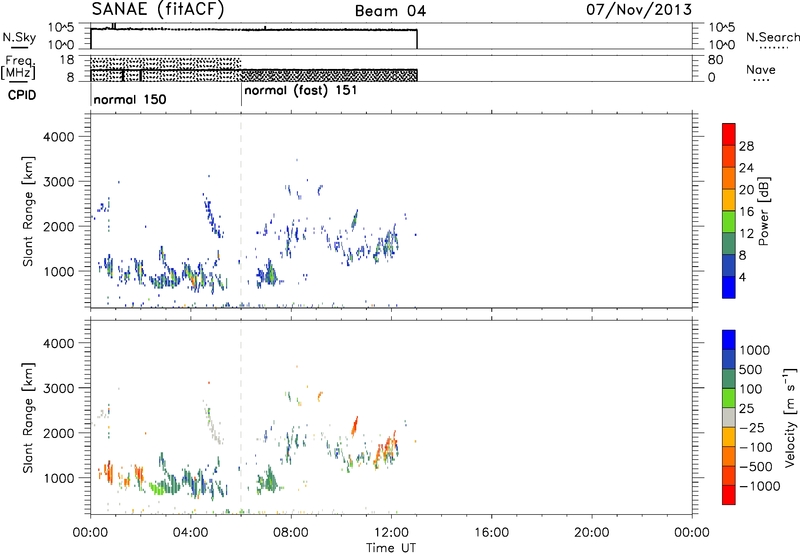Click the 3000 tick on velocity panel axis
This screenshot has width=800, height=554.
(58, 388)
